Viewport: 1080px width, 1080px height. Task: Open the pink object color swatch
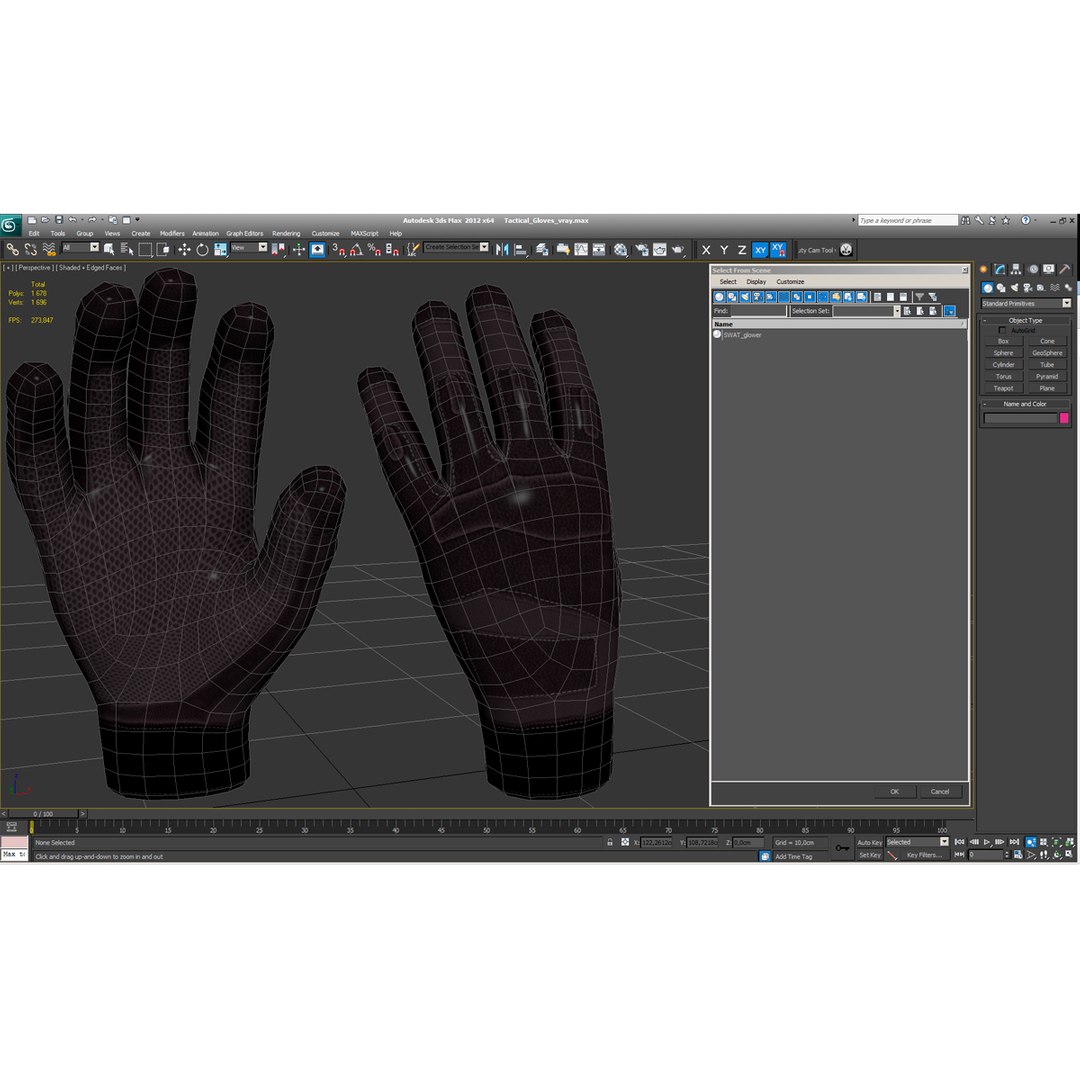click(1064, 418)
